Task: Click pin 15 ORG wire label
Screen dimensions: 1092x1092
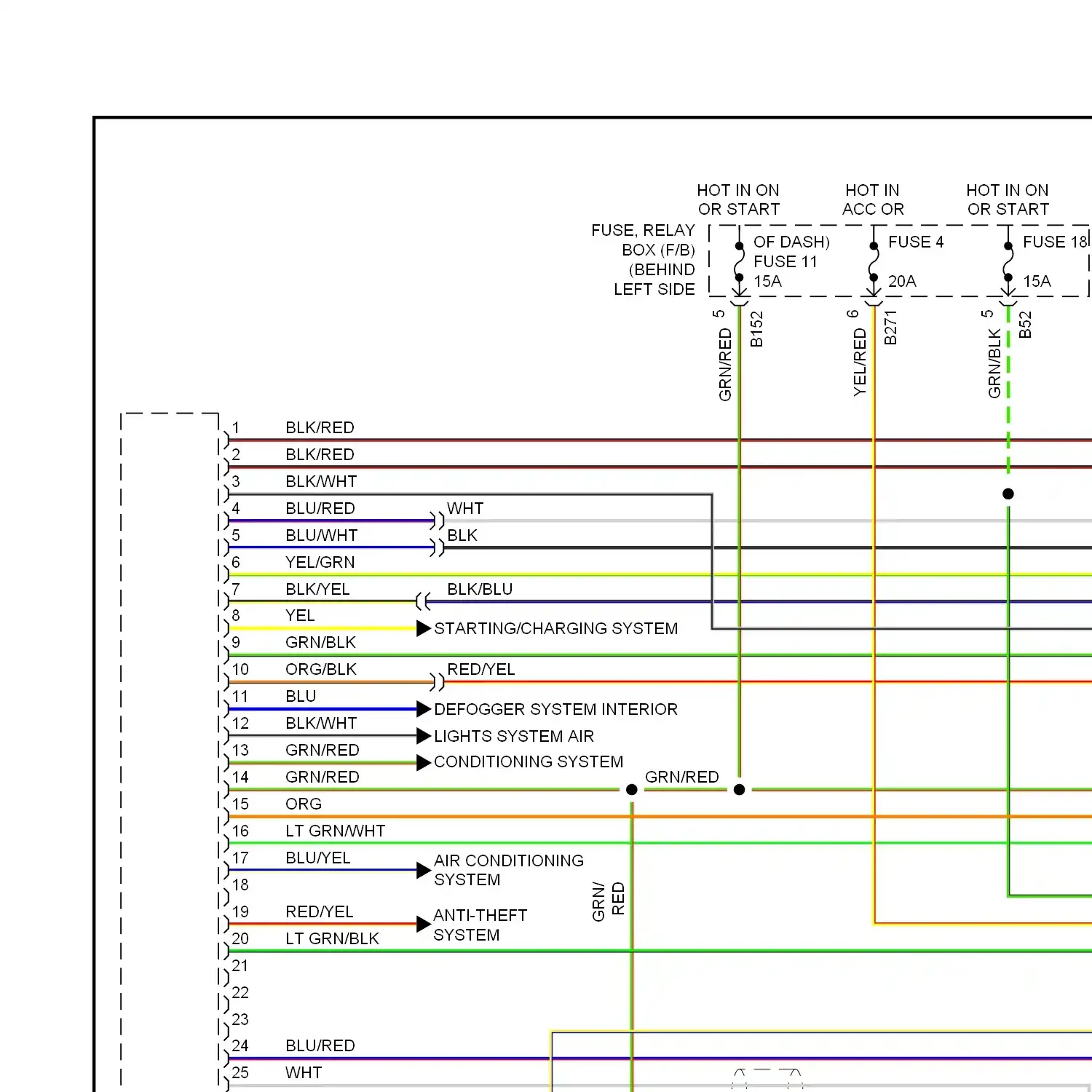Action: point(304,804)
